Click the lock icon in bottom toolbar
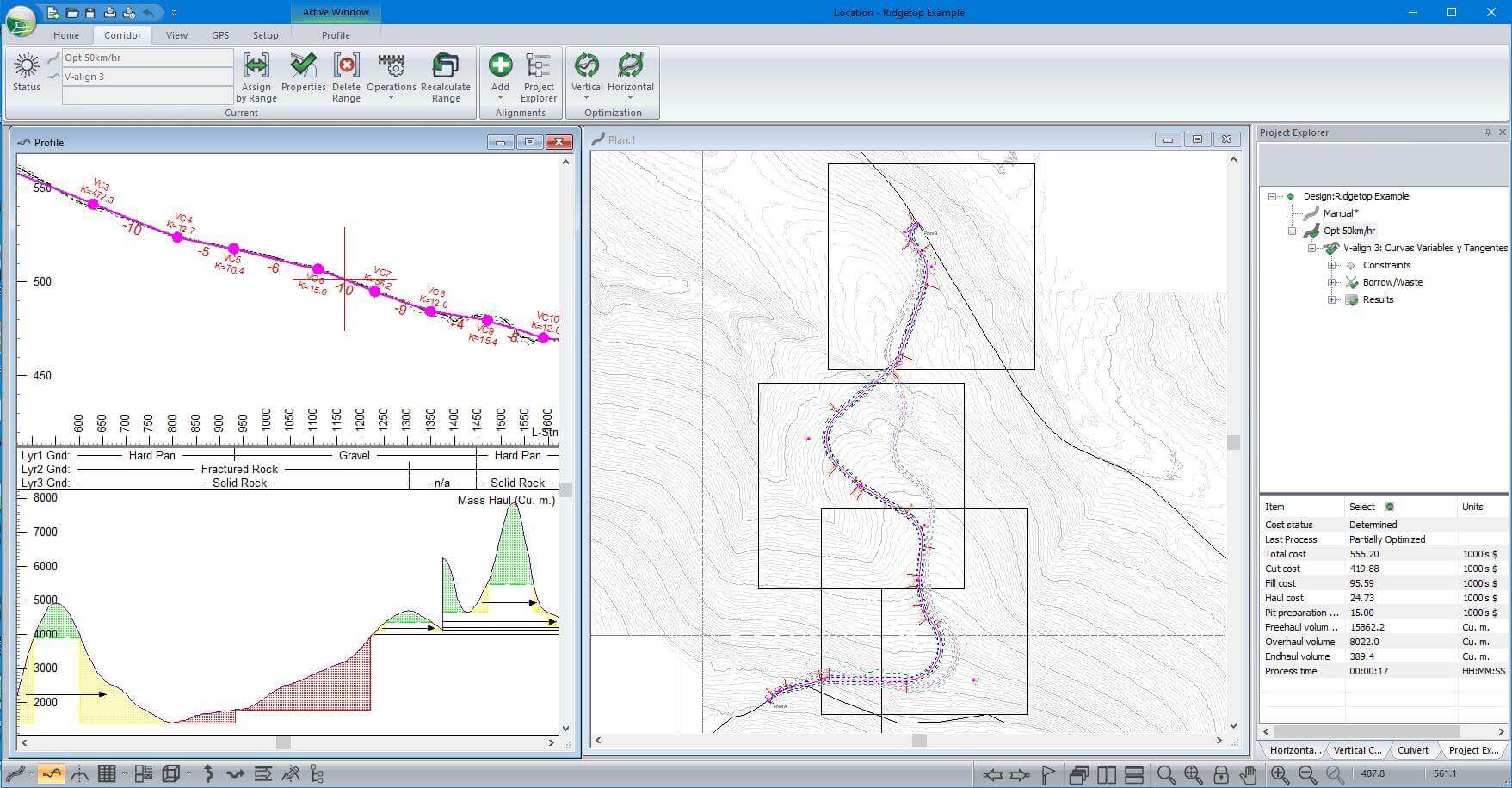1512x788 pixels. [1220, 774]
